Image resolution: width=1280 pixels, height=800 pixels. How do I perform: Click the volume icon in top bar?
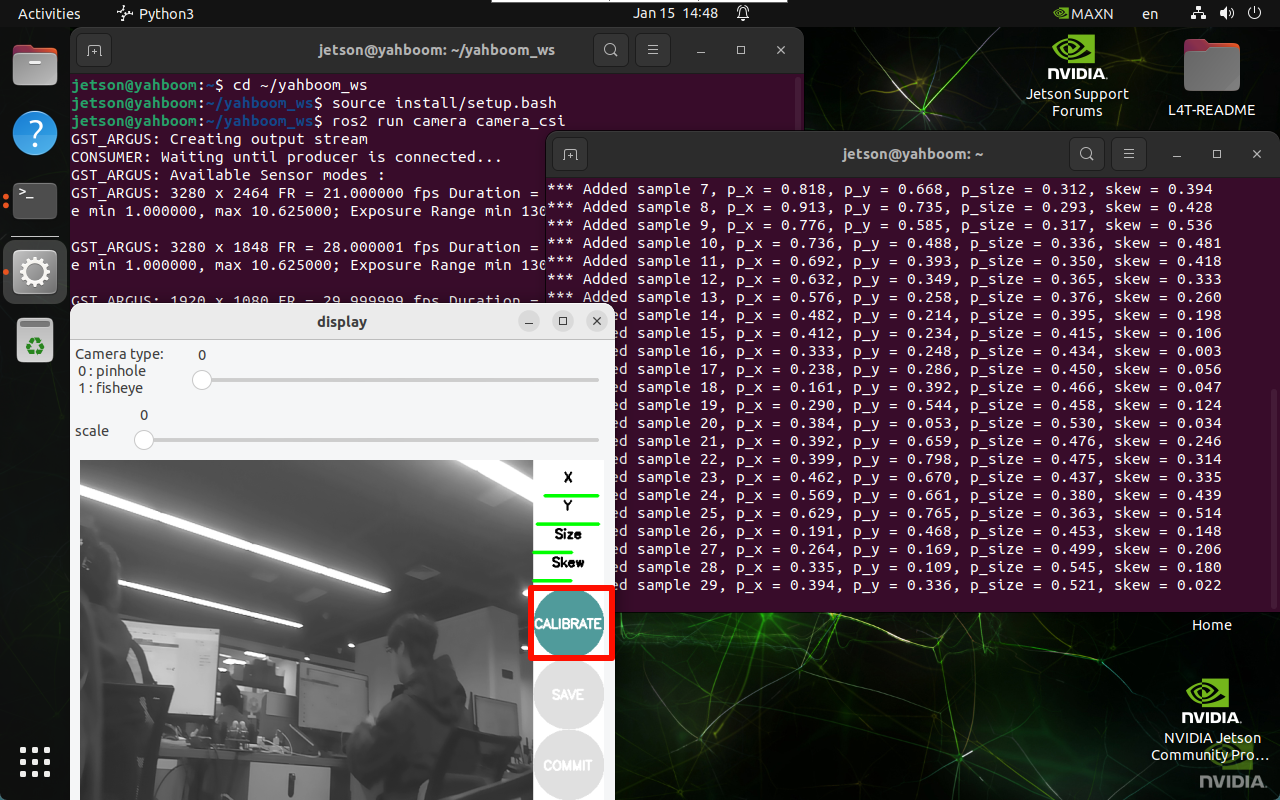(1227, 14)
